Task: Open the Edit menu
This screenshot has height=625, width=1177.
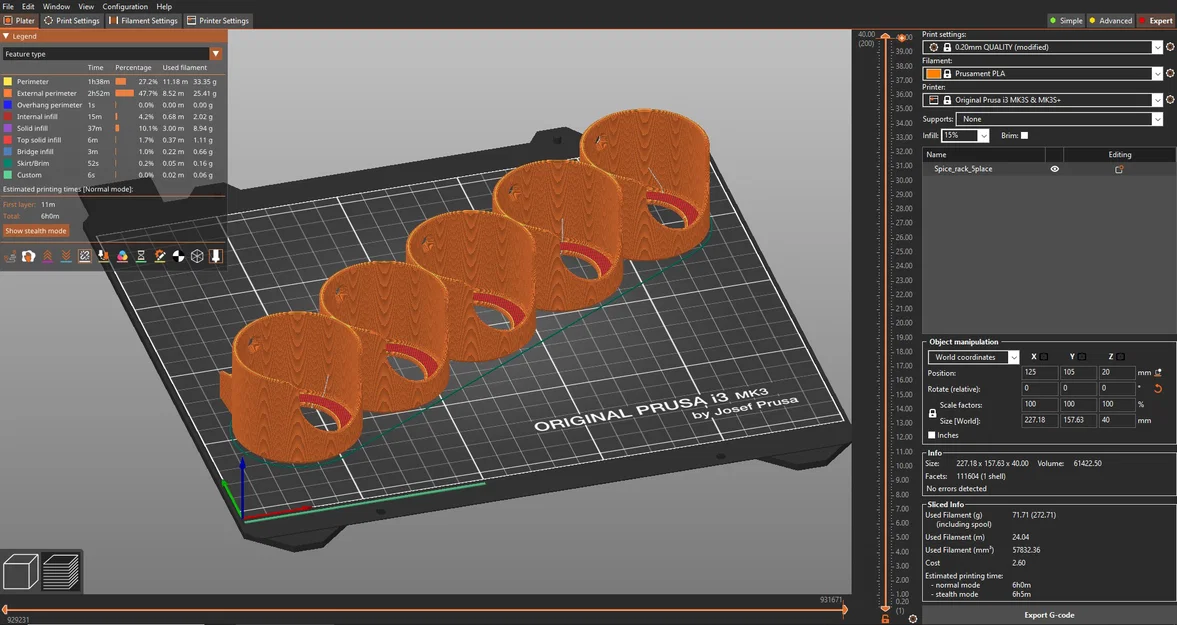Action: pyautogui.click(x=28, y=6)
